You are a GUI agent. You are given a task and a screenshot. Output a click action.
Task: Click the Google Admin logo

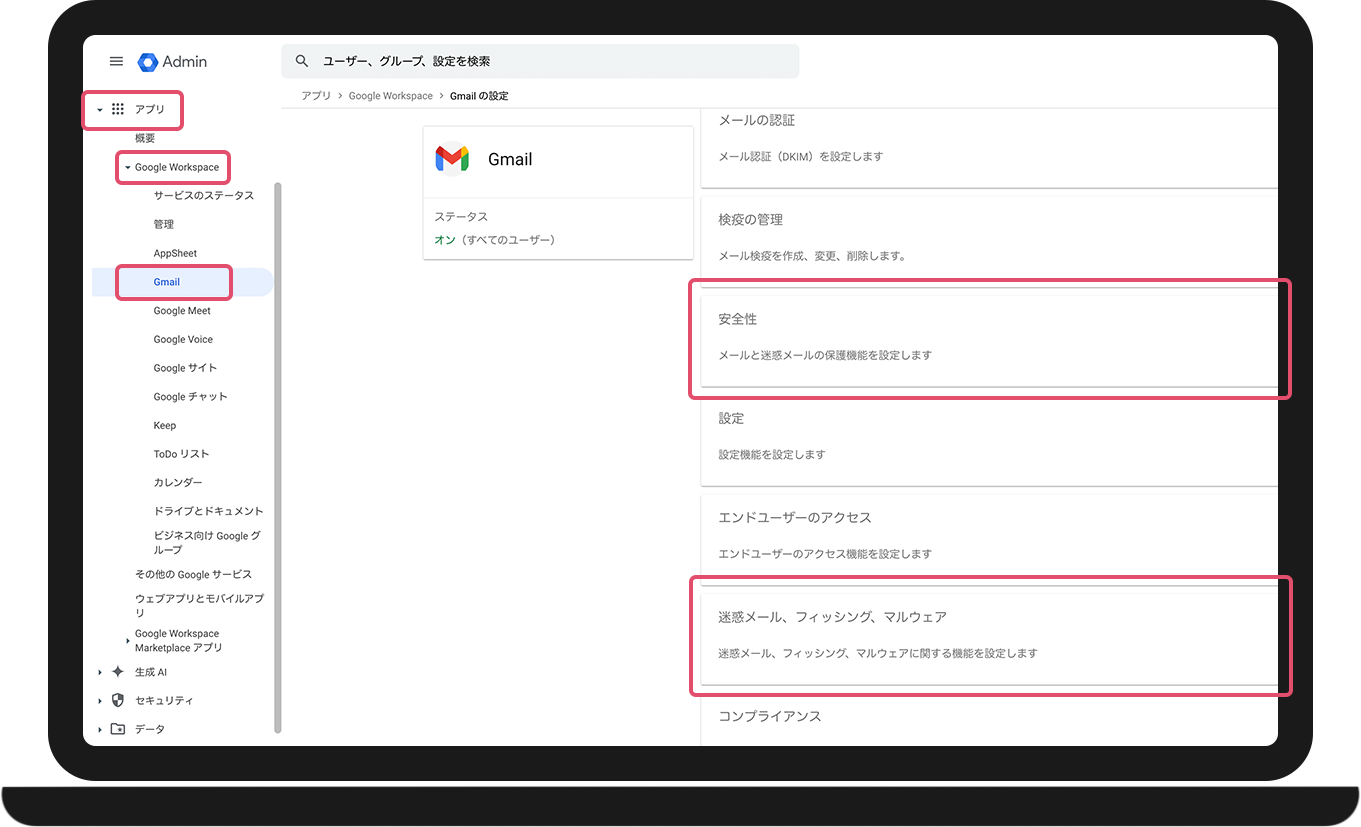(172, 61)
